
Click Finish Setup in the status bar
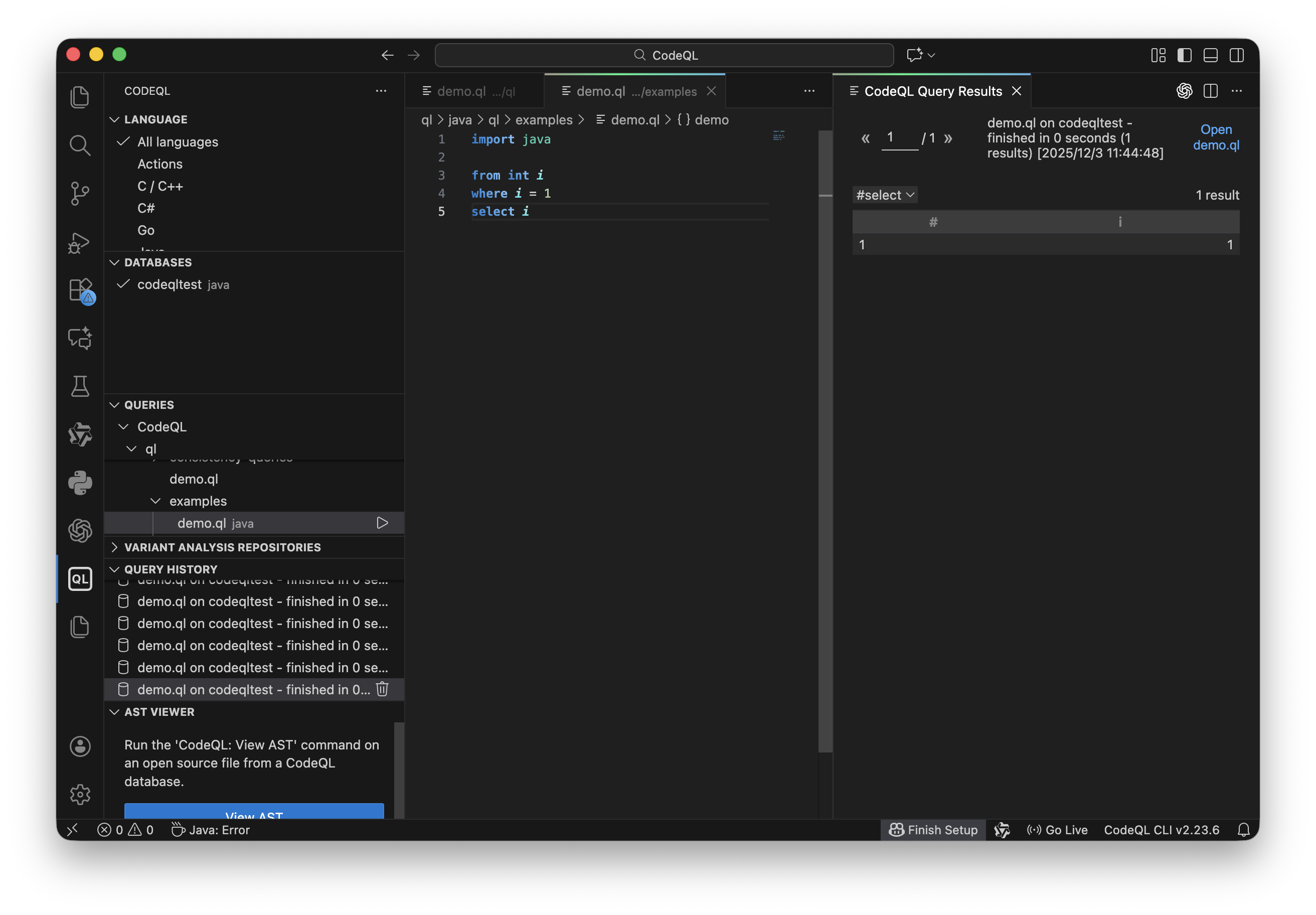tap(933, 830)
